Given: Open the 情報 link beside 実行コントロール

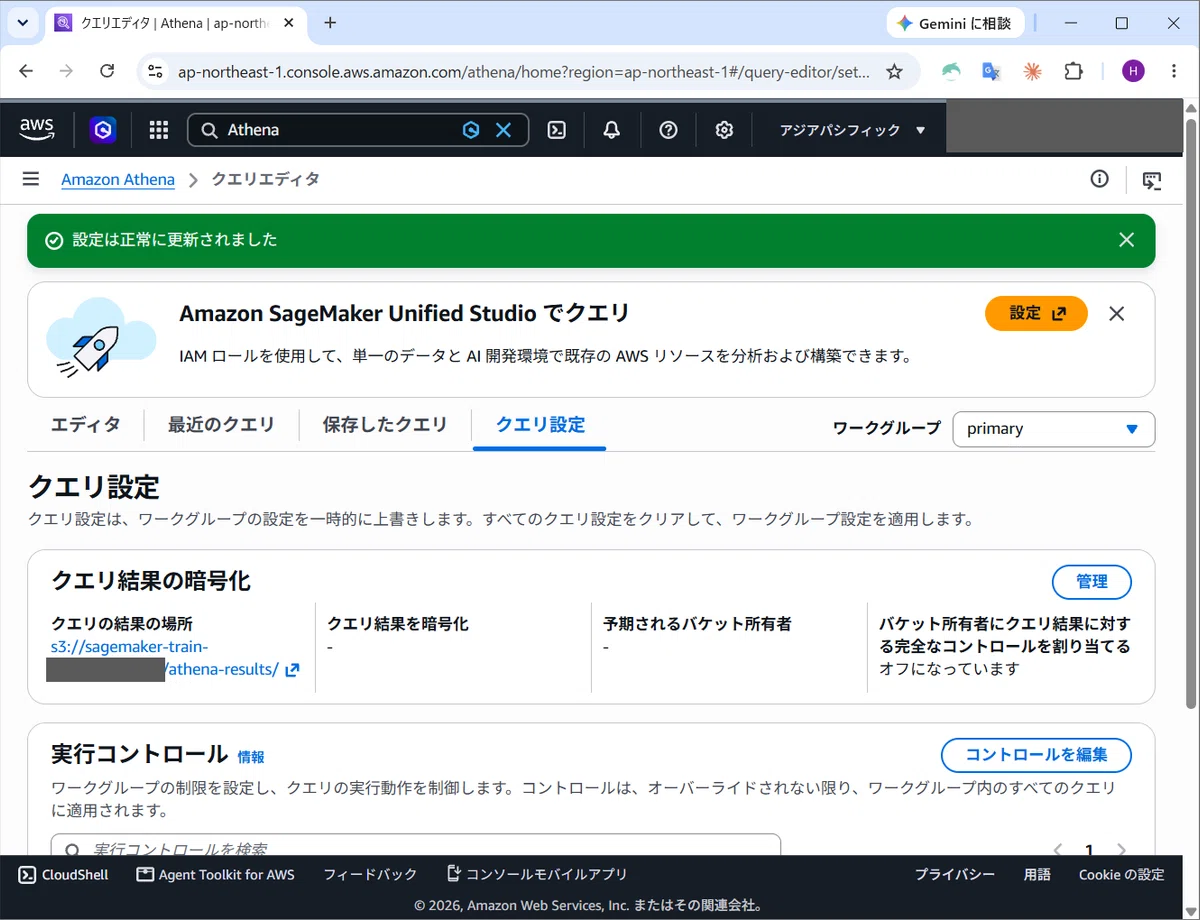Looking at the screenshot, I should click(251, 757).
